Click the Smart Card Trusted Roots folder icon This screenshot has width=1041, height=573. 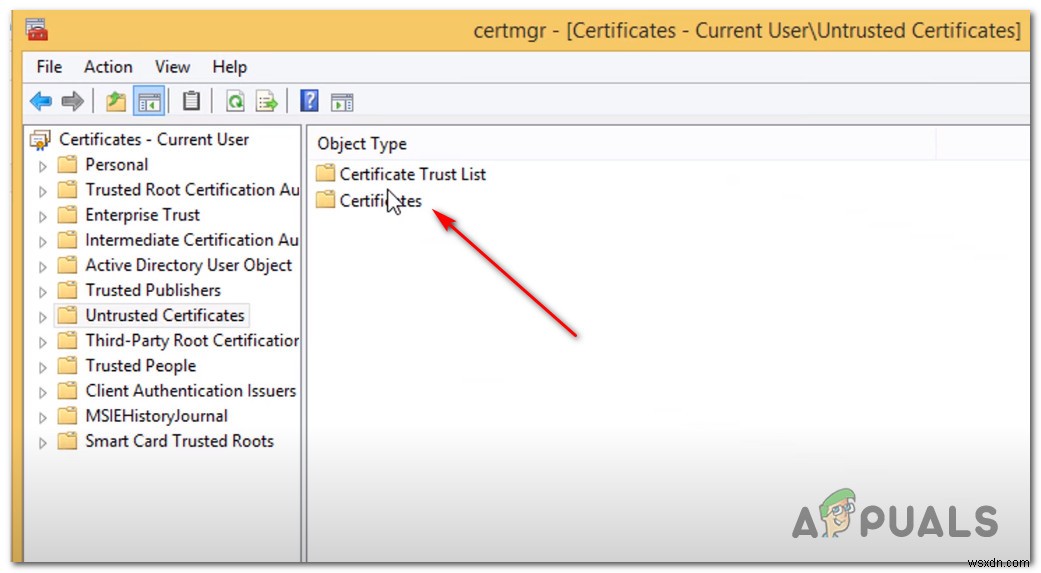tap(67, 442)
